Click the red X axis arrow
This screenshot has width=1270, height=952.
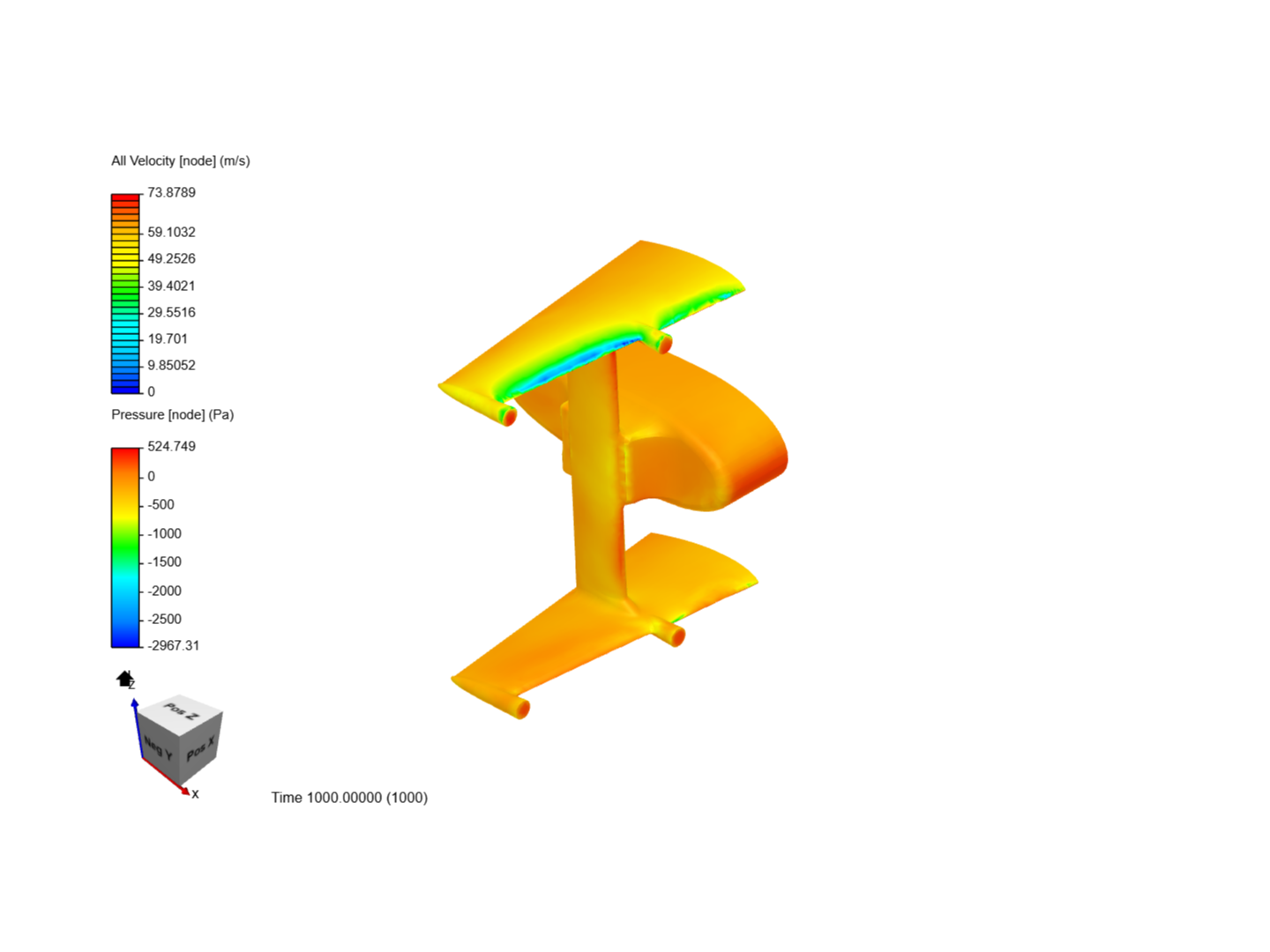click(168, 777)
